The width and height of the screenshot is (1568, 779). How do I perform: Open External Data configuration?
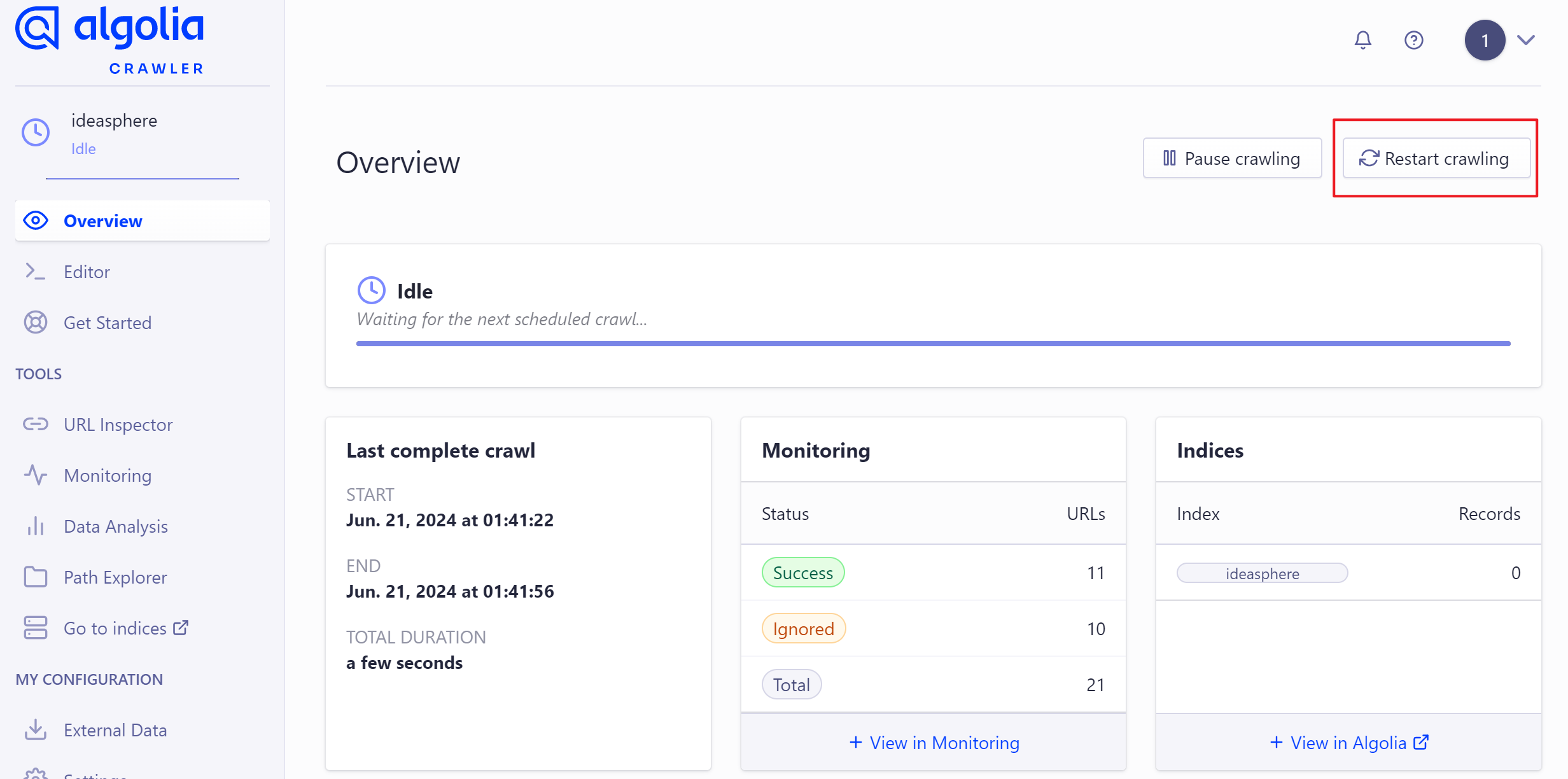143,730
